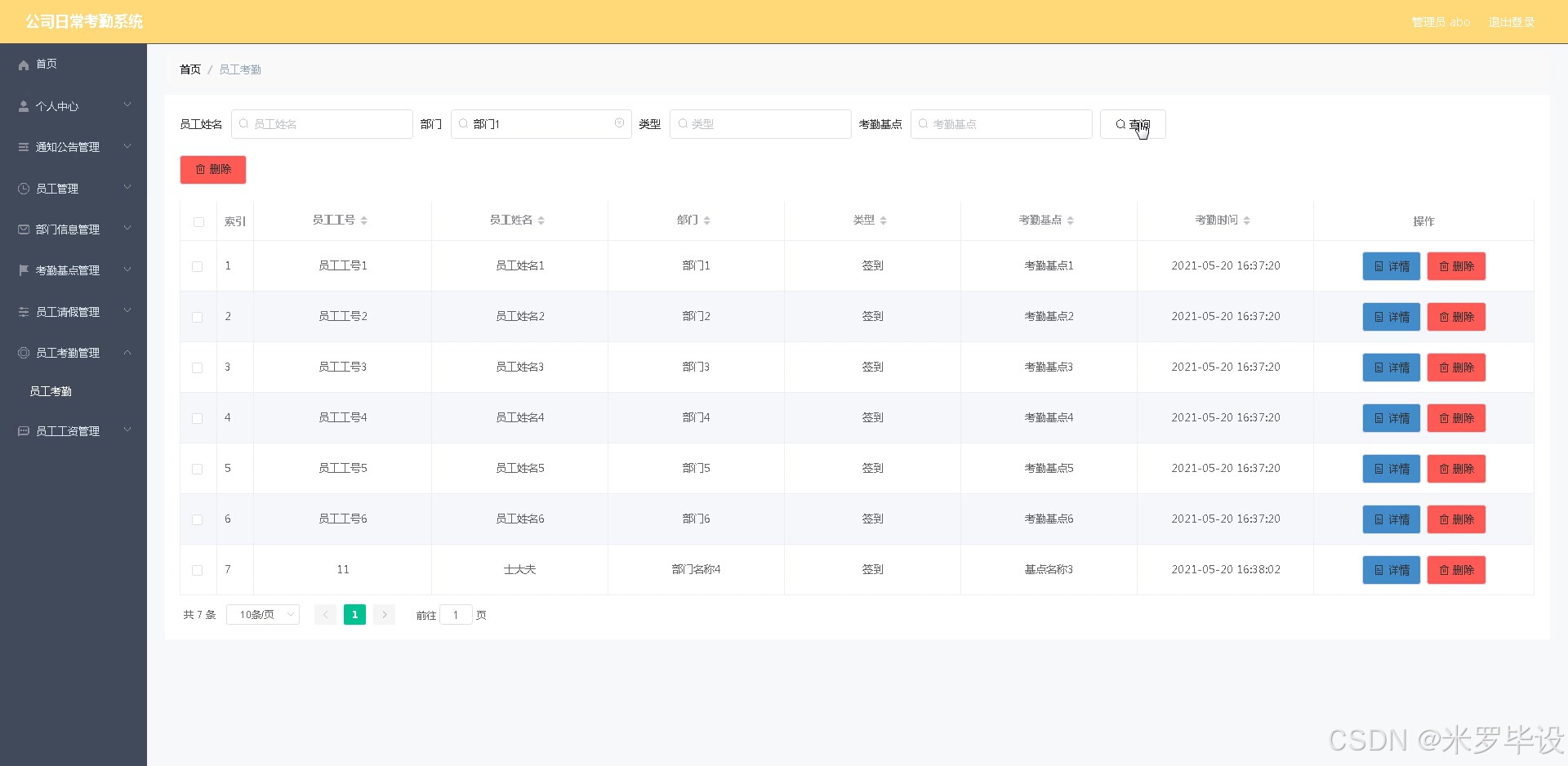
Task: Open 详情 for 员工姓名1 row
Action: tap(1392, 266)
